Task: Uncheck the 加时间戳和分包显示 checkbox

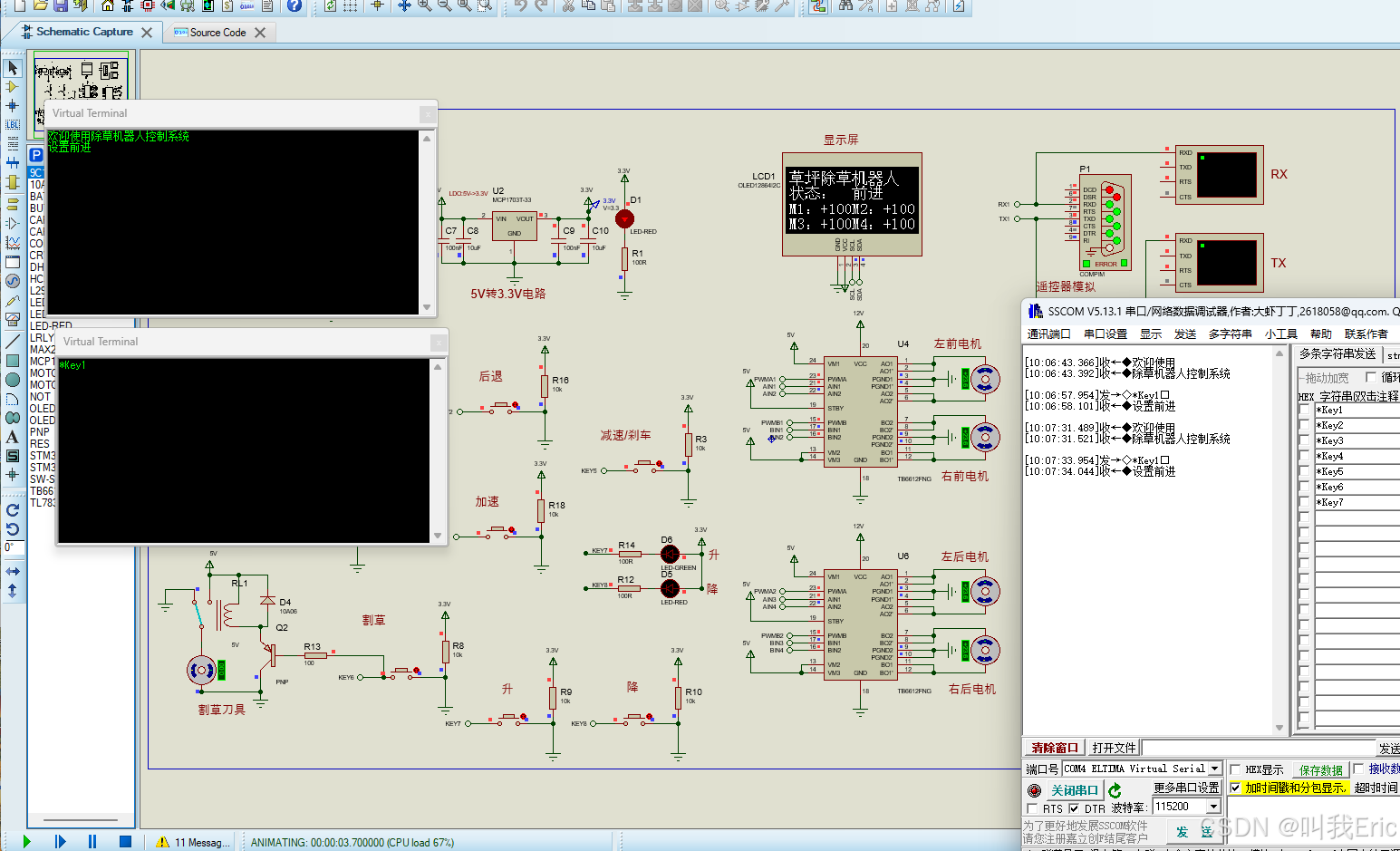Action: pyautogui.click(x=1235, y=788)
